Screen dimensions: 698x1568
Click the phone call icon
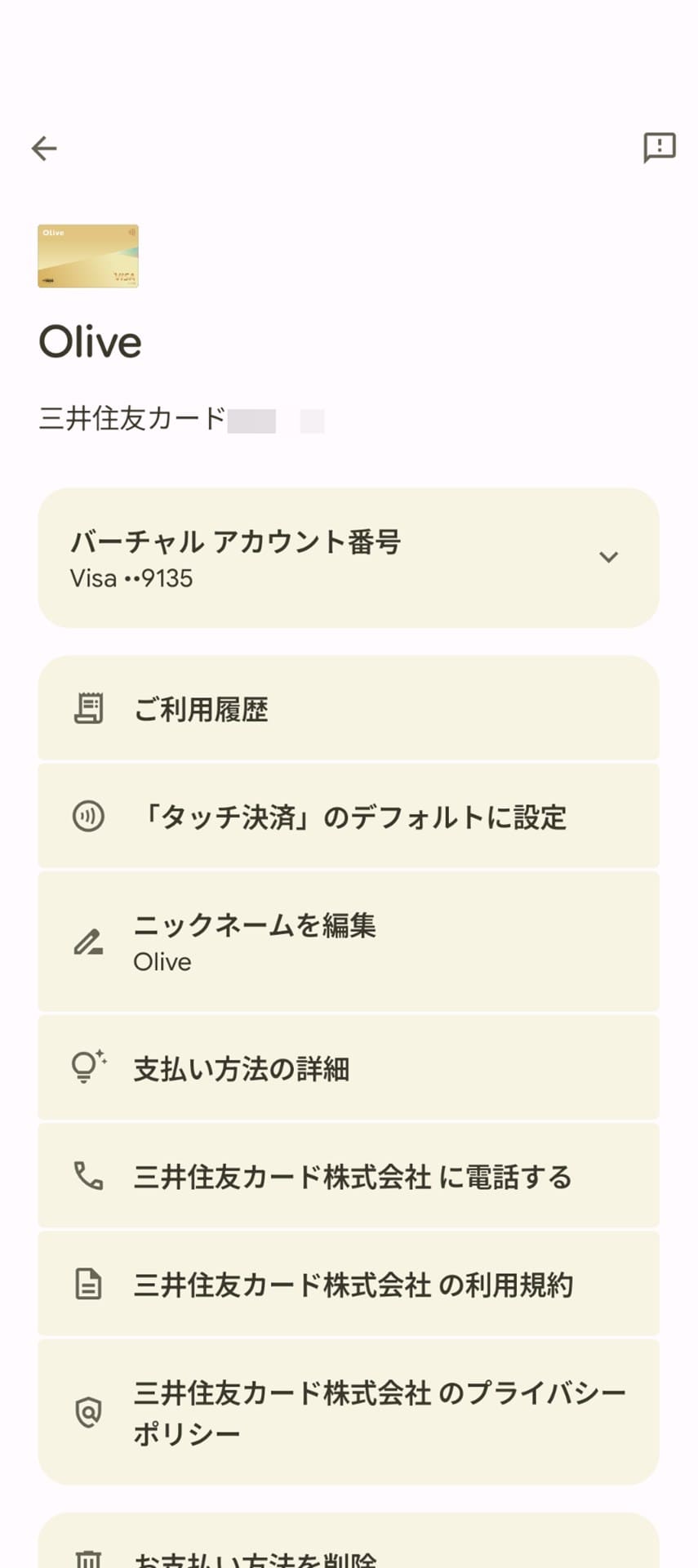point(88,1176)
